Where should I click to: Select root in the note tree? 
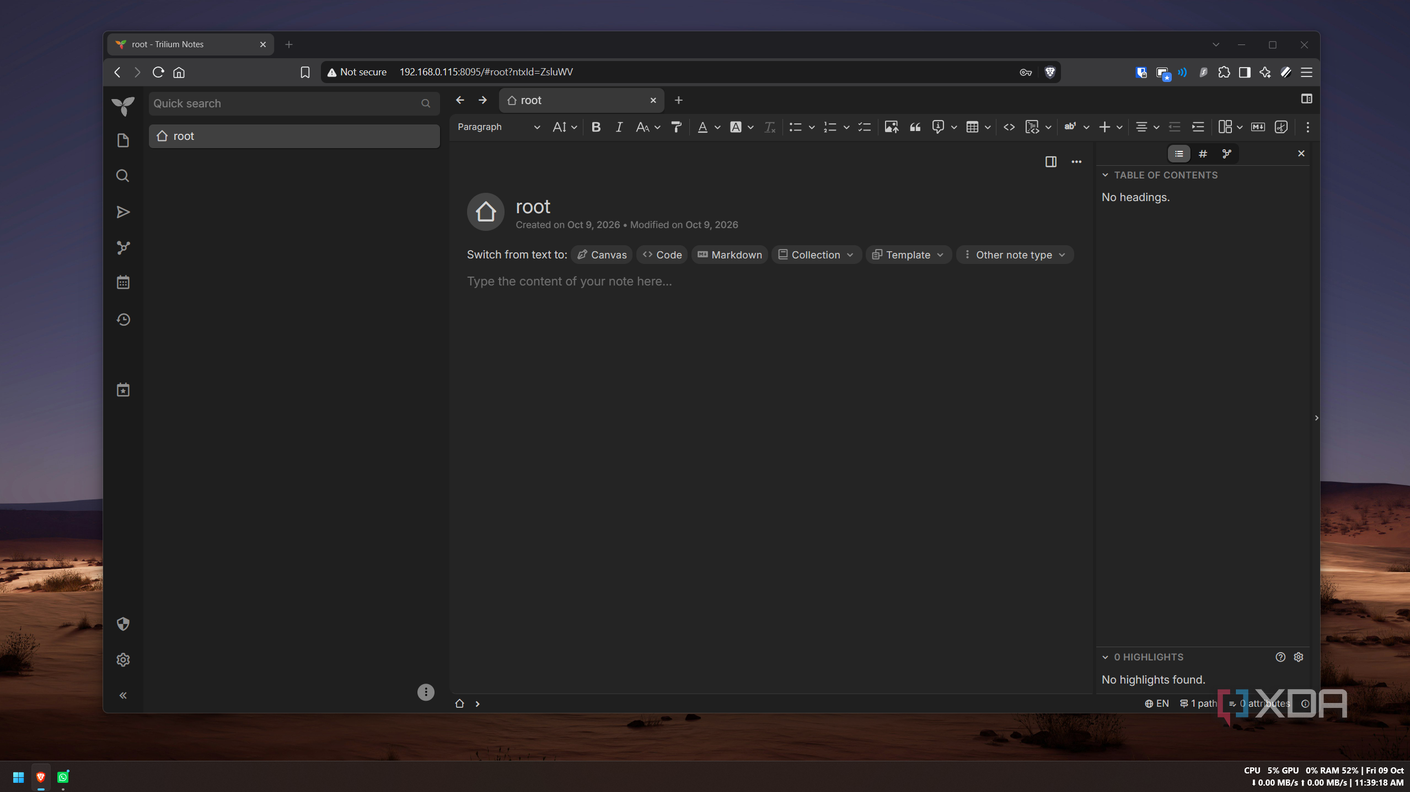[294, 136]
